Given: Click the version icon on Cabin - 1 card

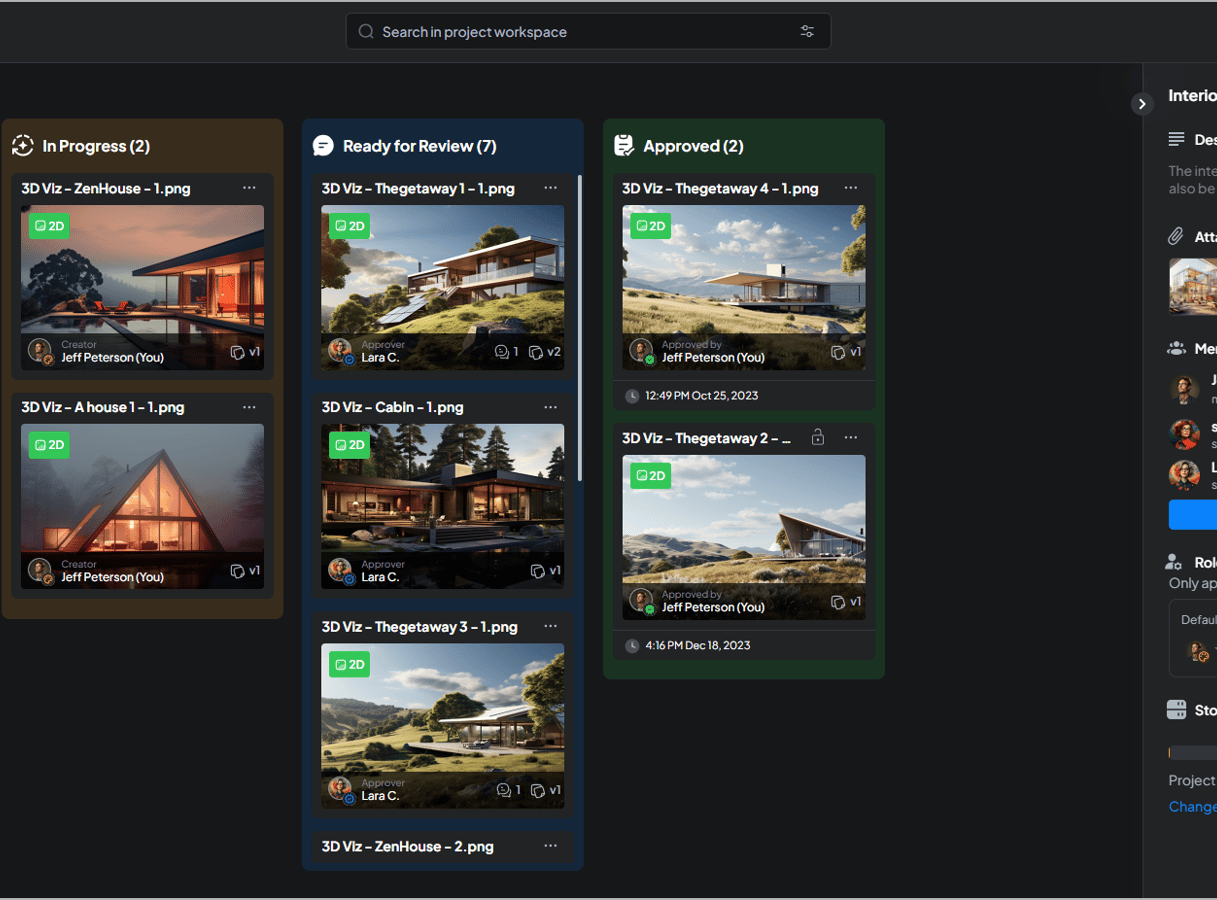Looking at the screenshot, I should point(538,571).
